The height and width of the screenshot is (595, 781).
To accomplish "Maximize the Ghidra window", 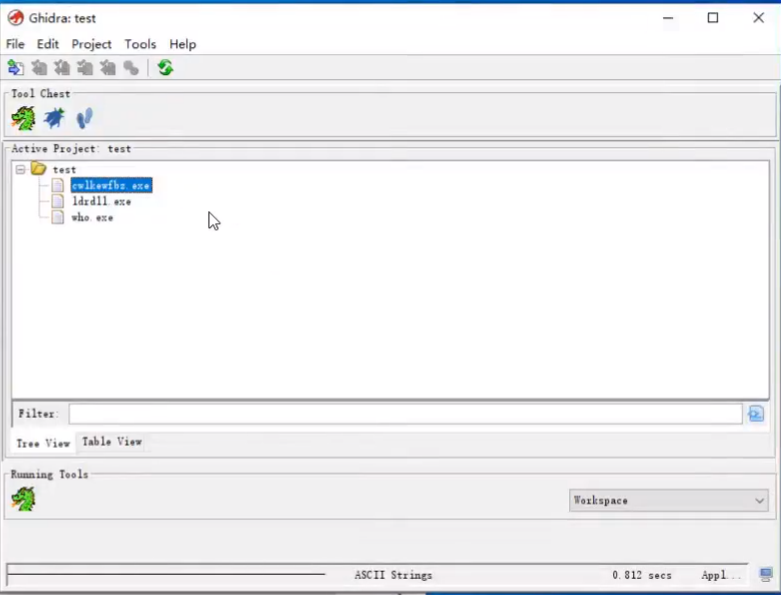I will click(713, 18).
